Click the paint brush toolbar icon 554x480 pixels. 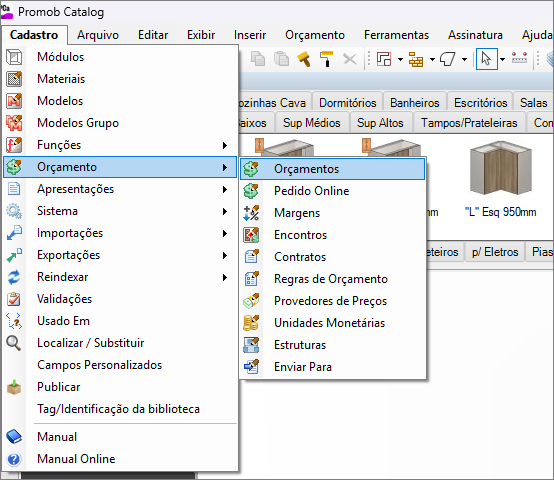click(x=304, y=59)
